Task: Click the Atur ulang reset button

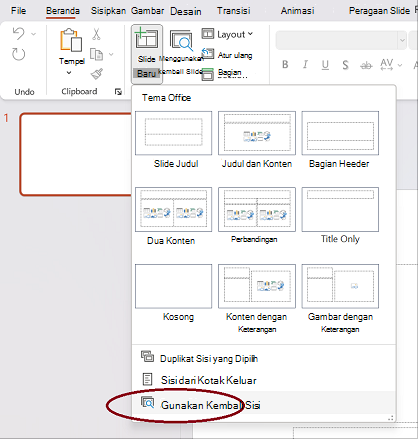Action: 227,55
